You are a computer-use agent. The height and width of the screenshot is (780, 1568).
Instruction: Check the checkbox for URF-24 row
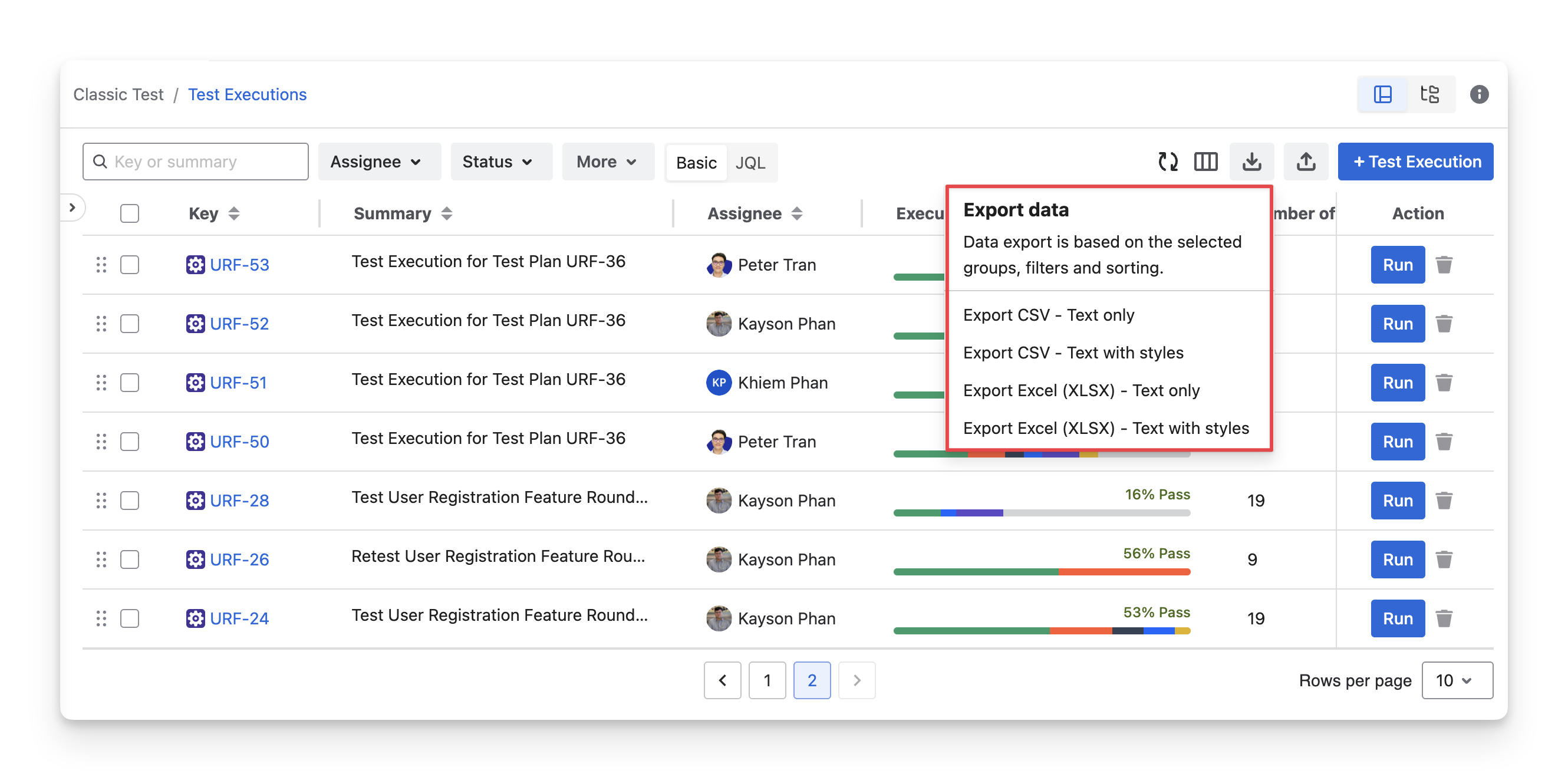tap(130, 618)
